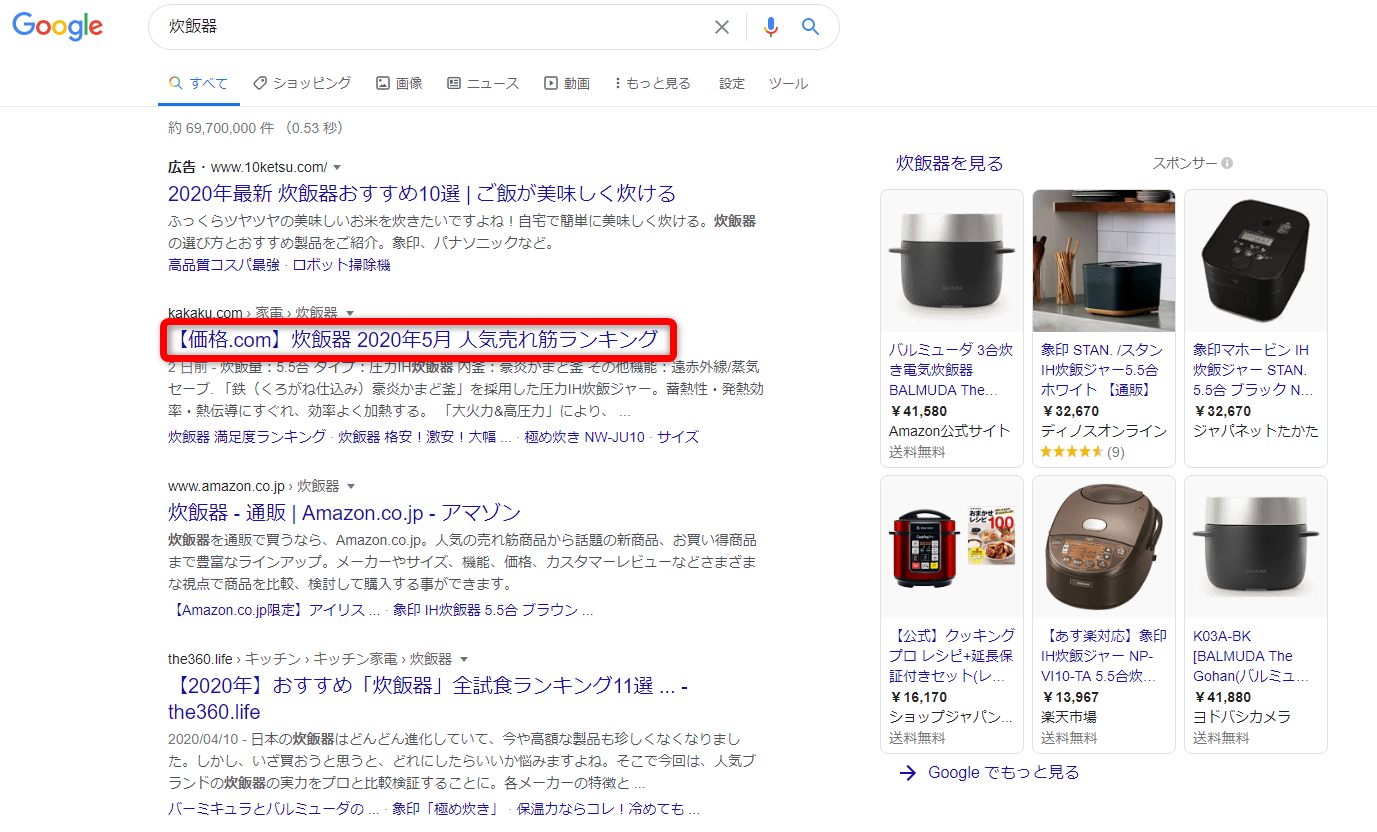Open 極め炊き NW-JU10 sitelink
1377x832 pixels.
[x=585, y=437]
